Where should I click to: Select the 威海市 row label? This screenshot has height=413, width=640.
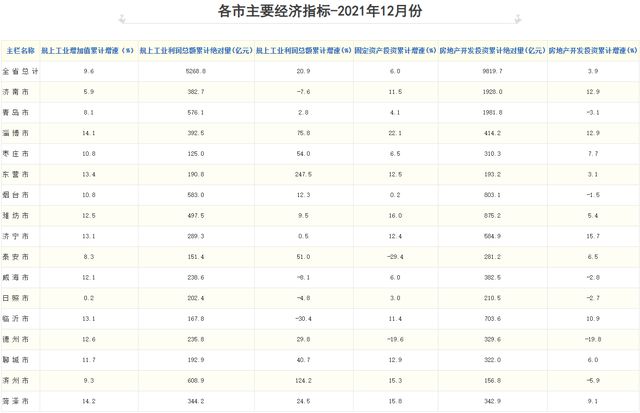point(16,278)
